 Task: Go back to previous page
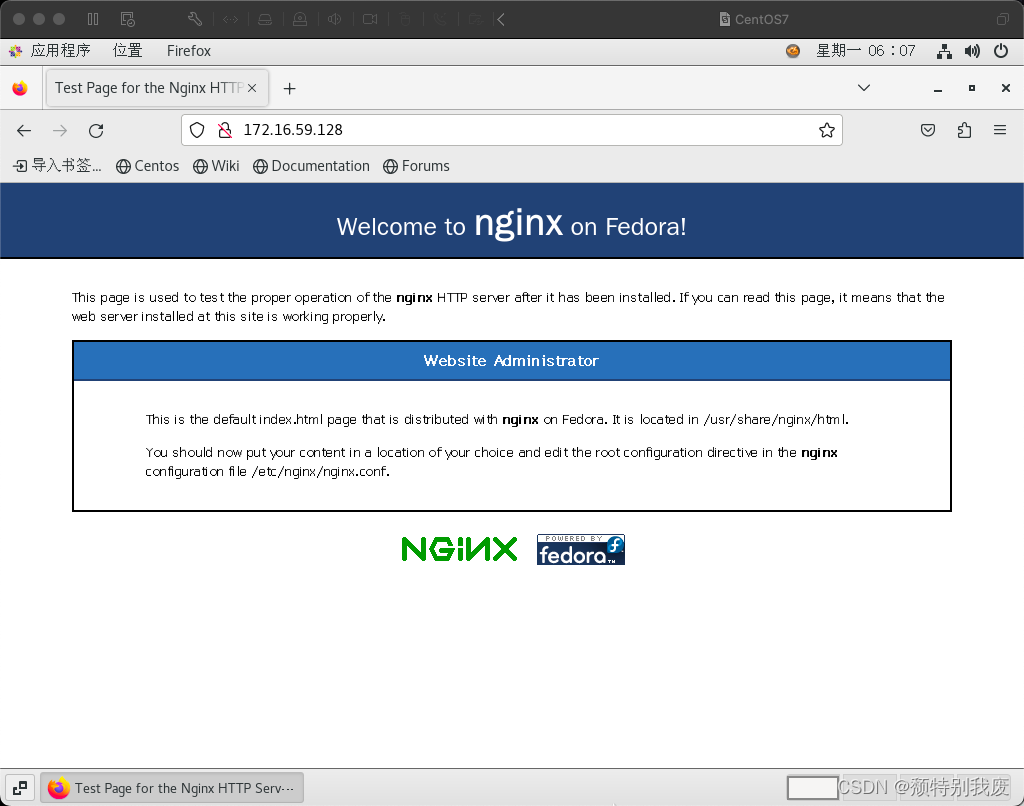(x=24, y=131)
